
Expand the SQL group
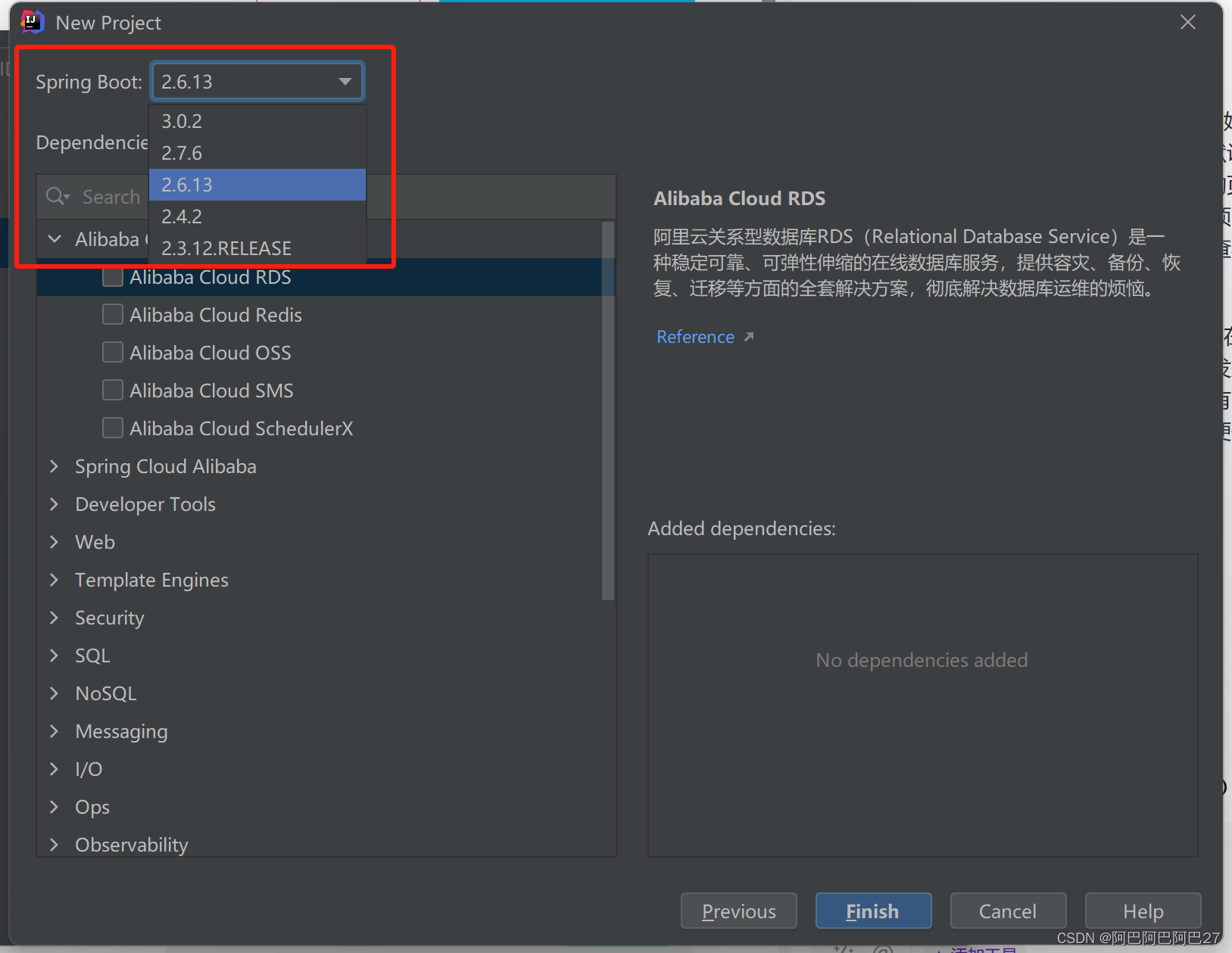(x=55, y=656)
